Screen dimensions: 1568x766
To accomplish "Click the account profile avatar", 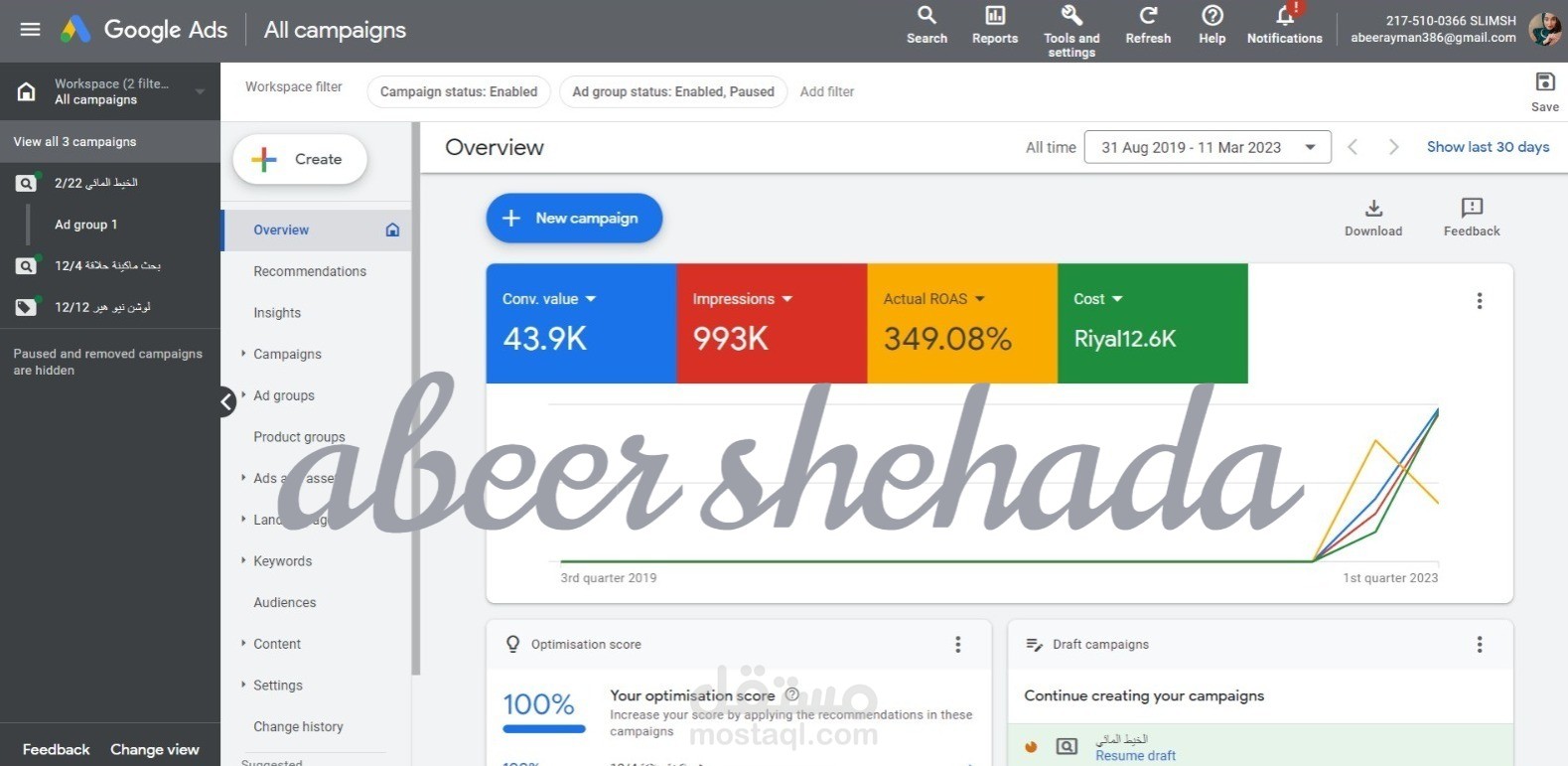I will (x=1545, y=29).
